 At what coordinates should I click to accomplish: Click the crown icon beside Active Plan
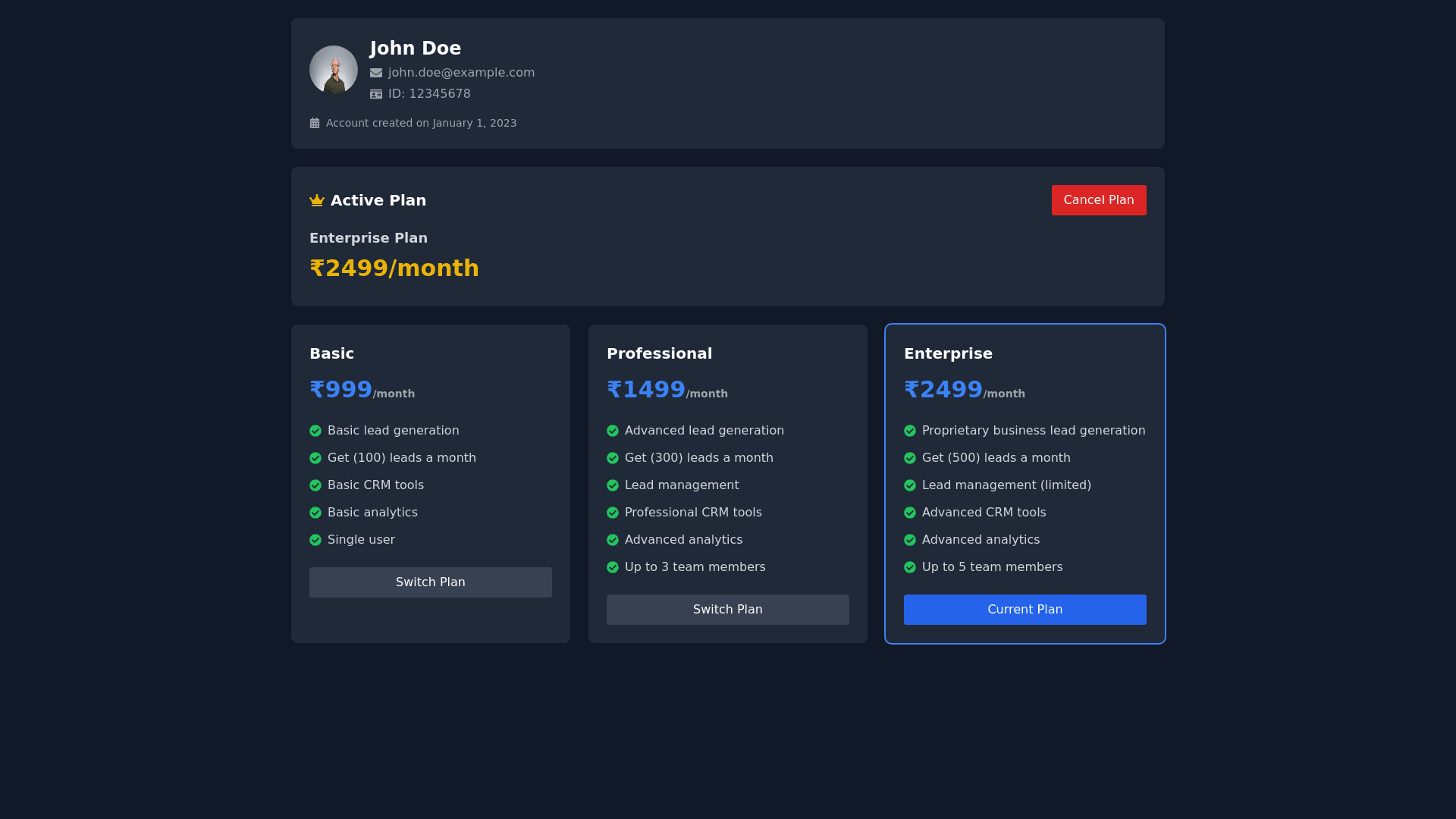click(x=316, y=200)
